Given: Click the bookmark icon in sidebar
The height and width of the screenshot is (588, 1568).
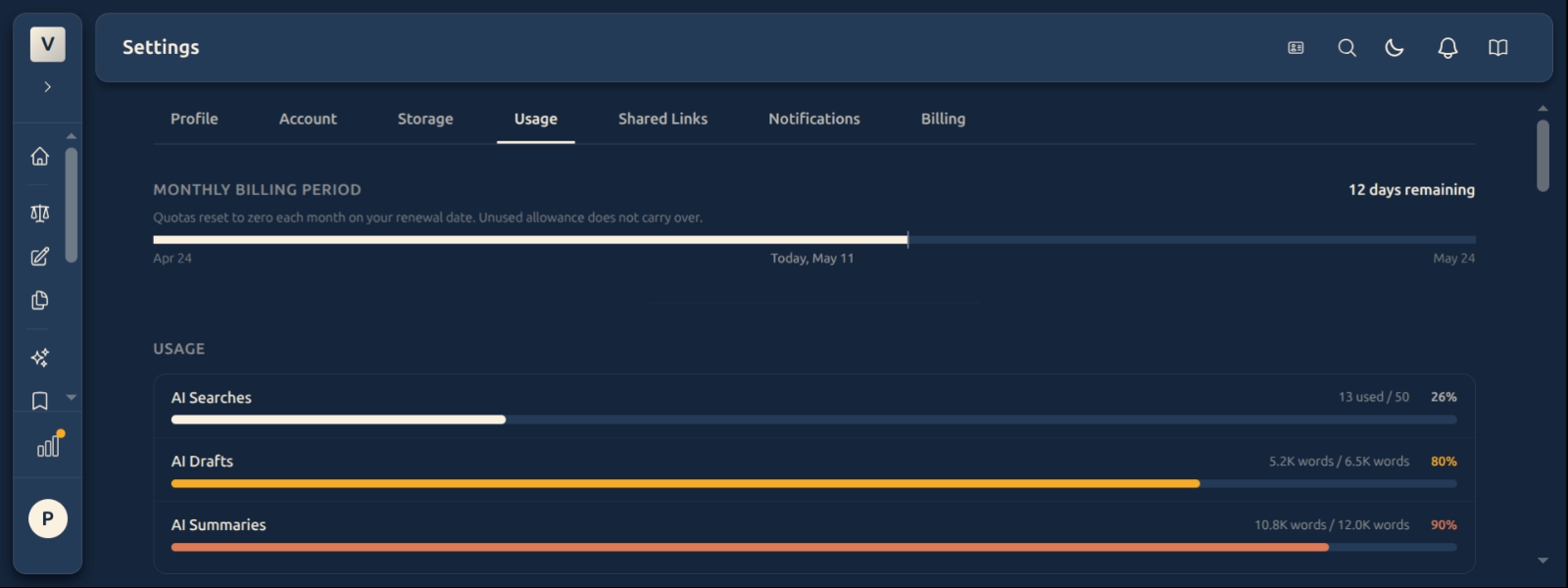Looking at the screenshot, I should 39,401.
